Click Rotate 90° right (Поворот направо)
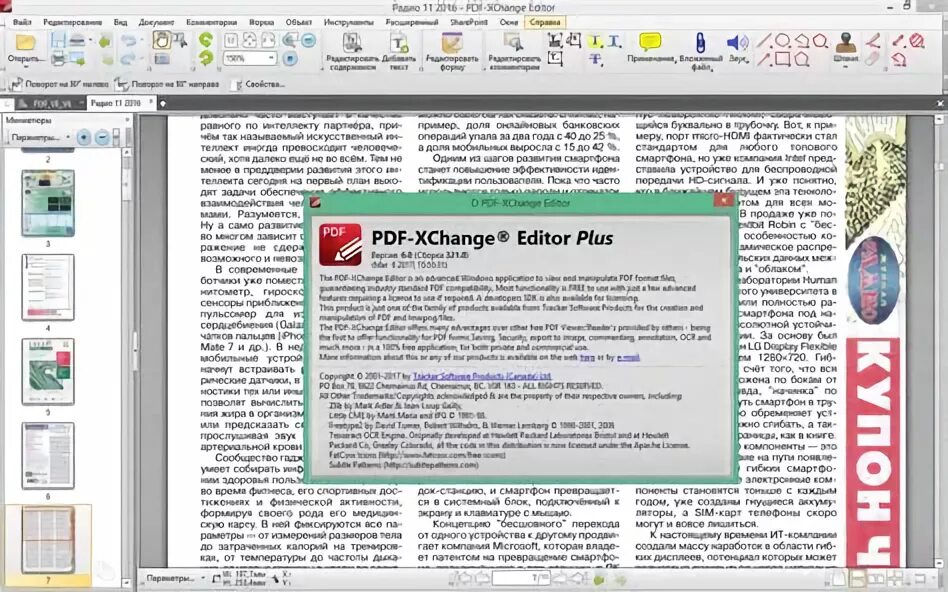 [167, 84]
